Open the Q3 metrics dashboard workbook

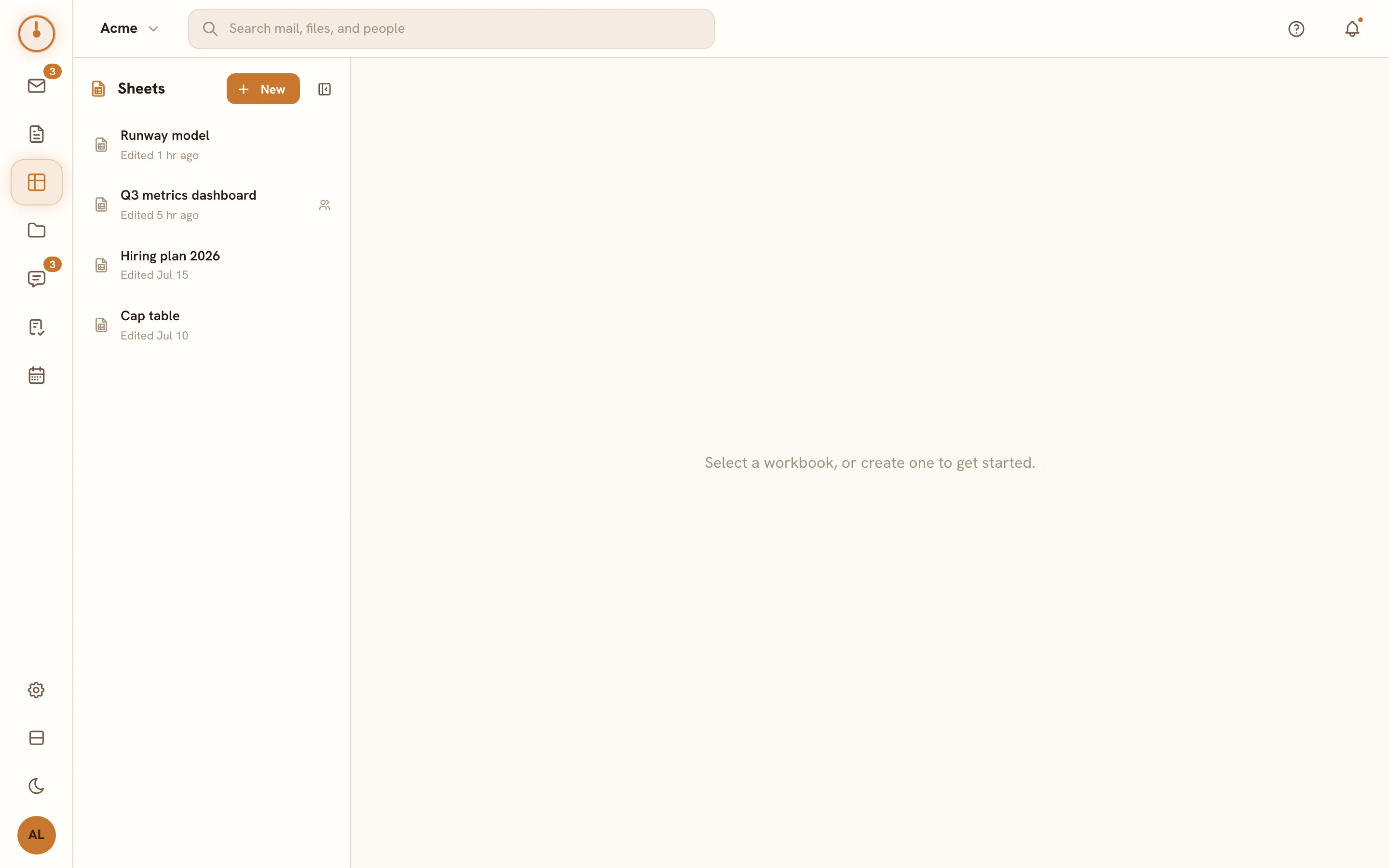(212, 205)
